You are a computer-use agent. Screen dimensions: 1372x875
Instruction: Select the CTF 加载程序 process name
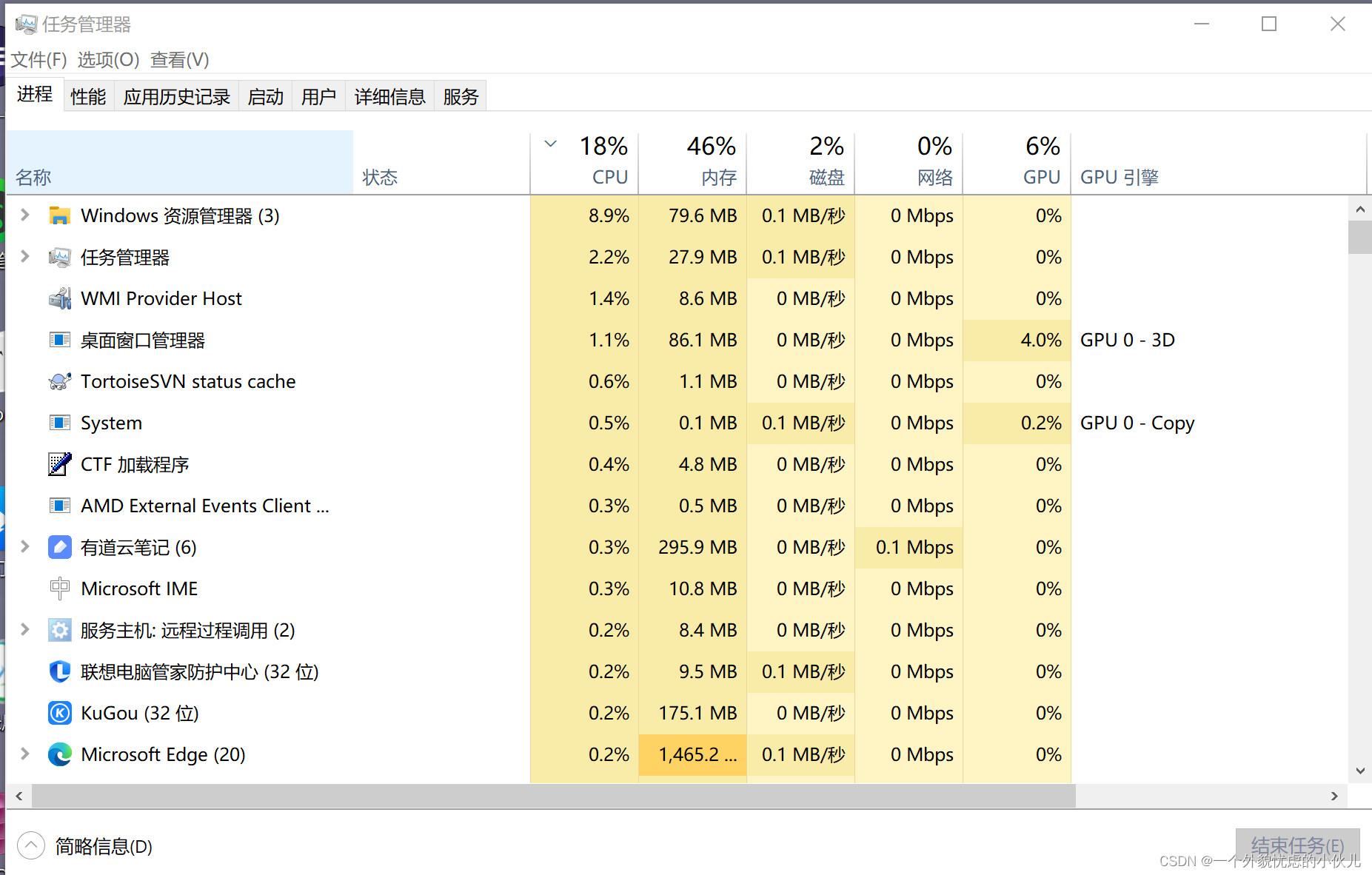(x=135, y=464)
